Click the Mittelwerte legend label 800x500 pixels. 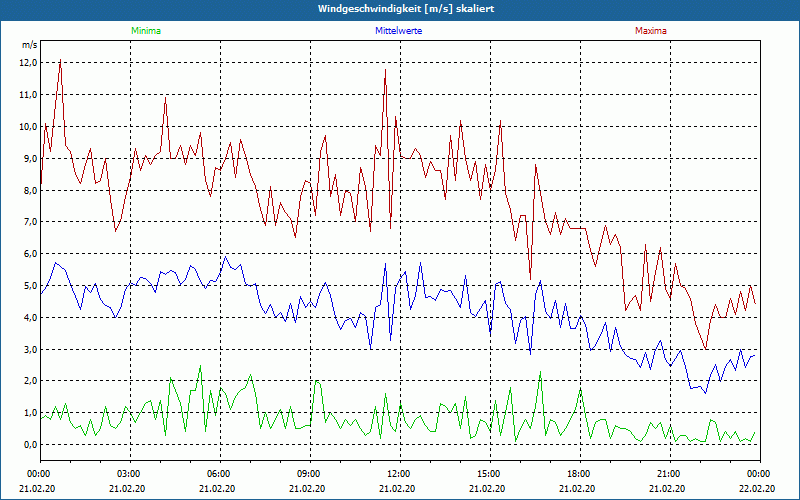398,31
